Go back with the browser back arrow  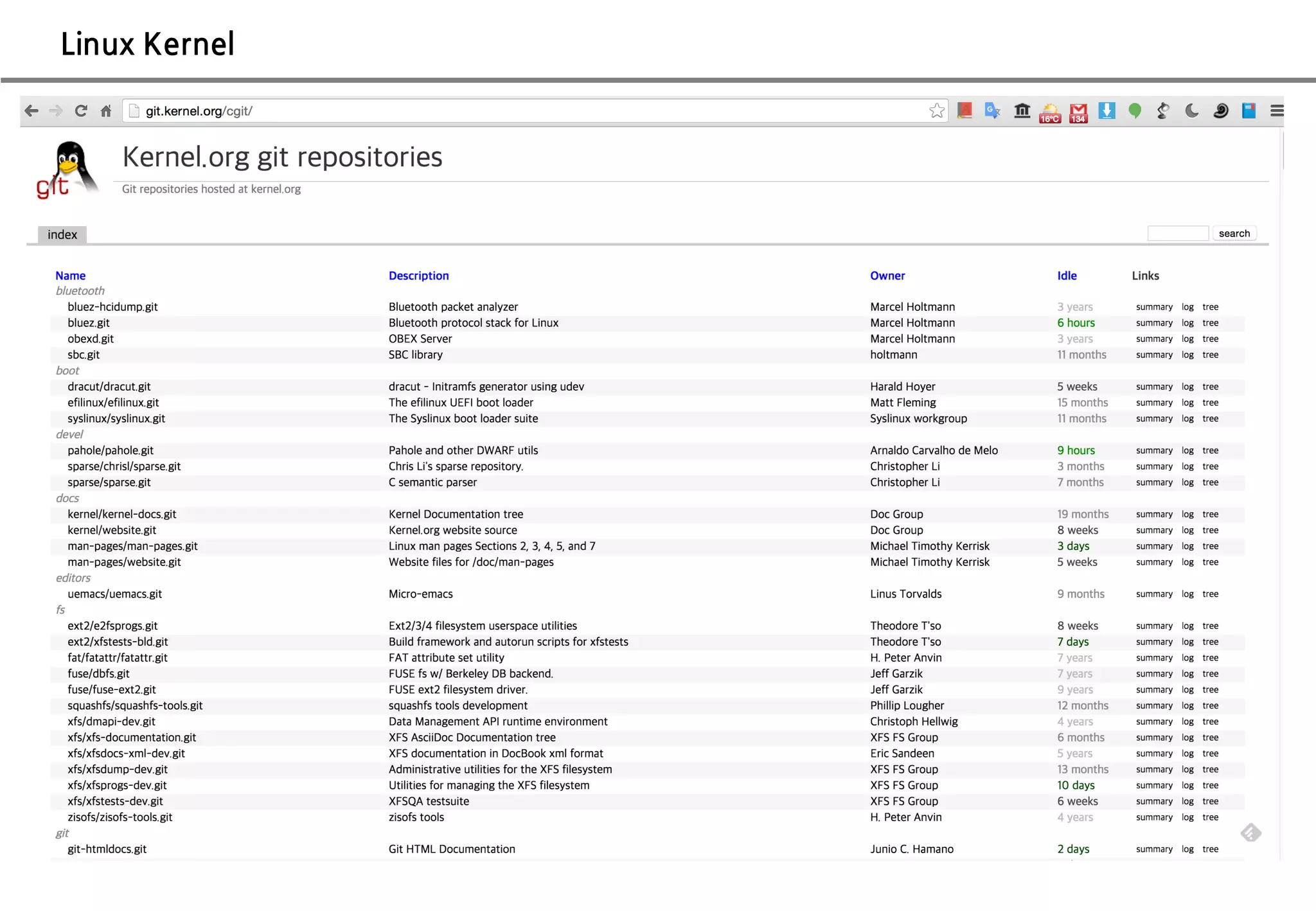point(31,111)
